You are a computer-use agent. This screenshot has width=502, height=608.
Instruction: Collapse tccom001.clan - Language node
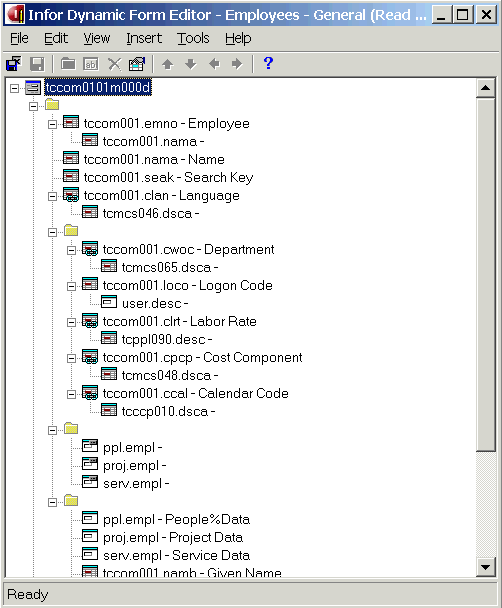[x=52, y=197]
